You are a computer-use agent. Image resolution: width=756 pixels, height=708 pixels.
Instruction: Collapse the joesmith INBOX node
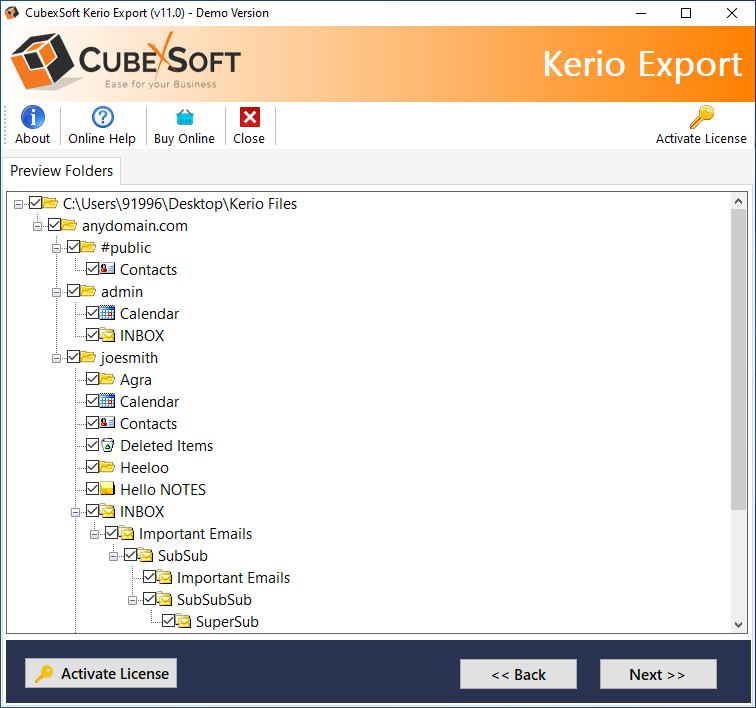[75, 512]
